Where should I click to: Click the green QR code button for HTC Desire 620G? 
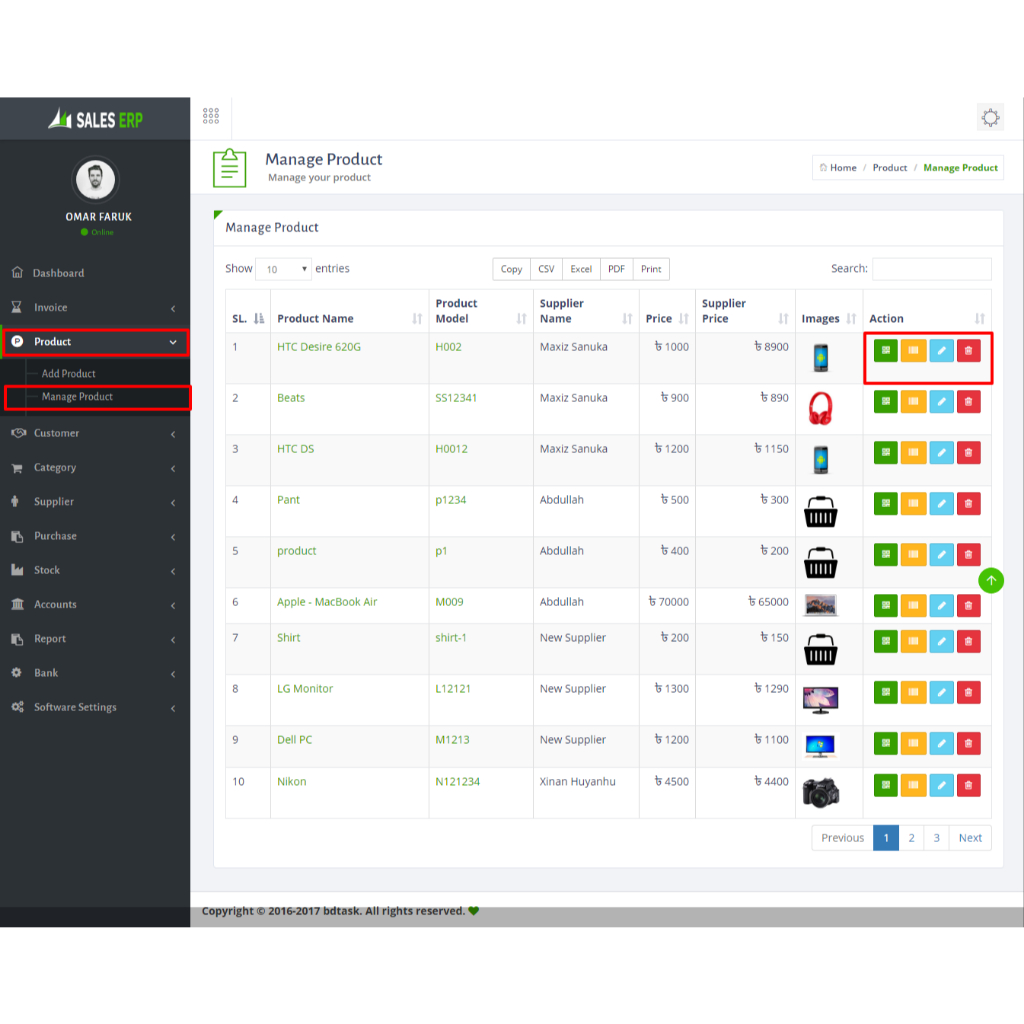click(x=885, y=351)
